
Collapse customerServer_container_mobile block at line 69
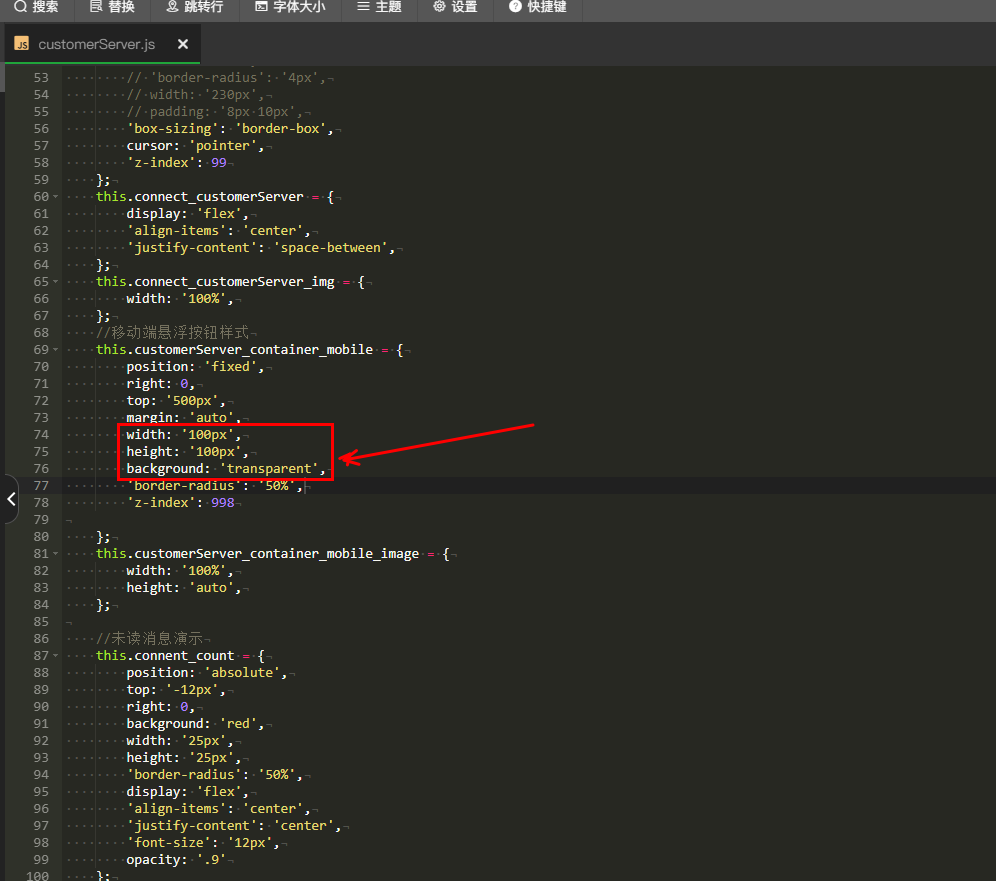tap(56, 350)
